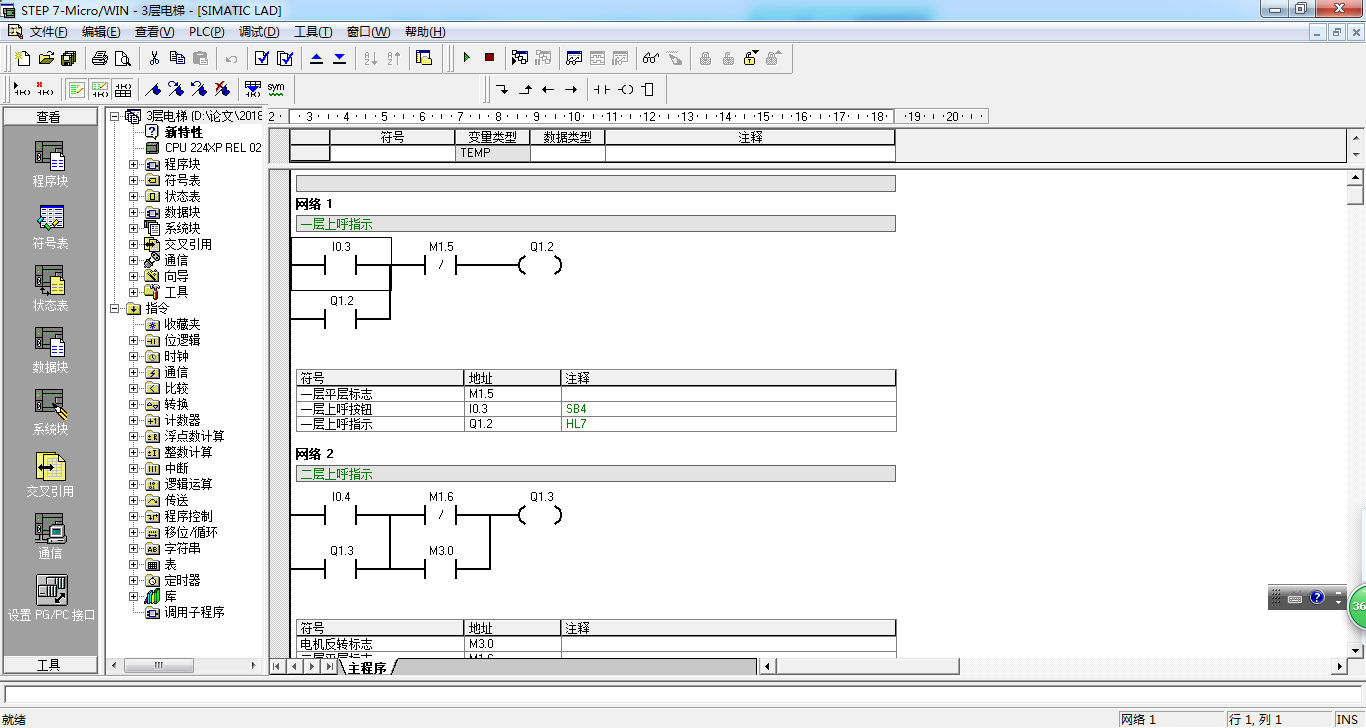This screenshot has height=728, width=1366.
Task: Insert a coil element
Action: point(625,89)
